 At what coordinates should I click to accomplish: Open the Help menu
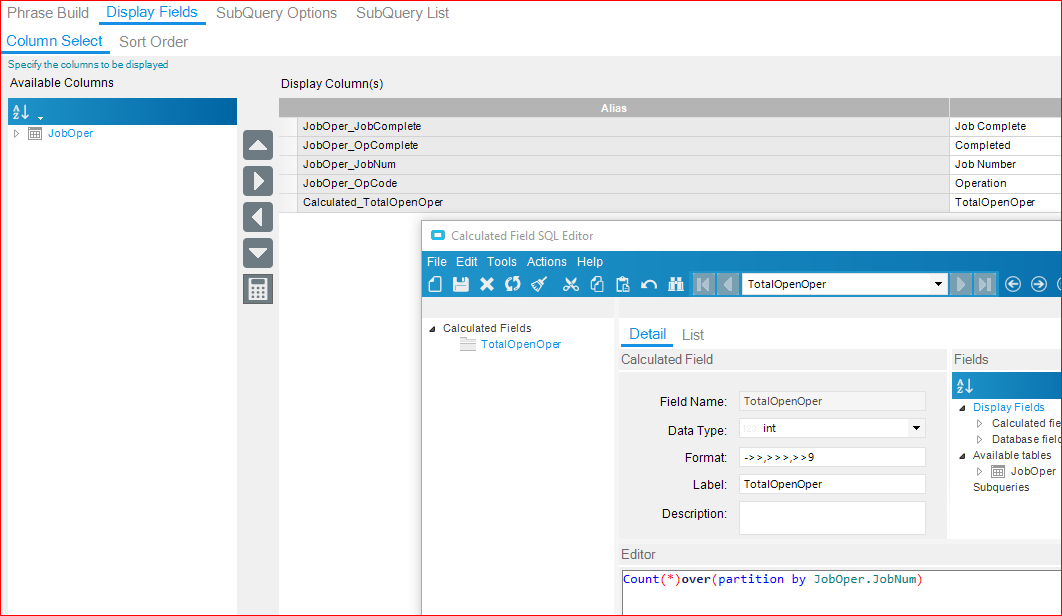590,262
